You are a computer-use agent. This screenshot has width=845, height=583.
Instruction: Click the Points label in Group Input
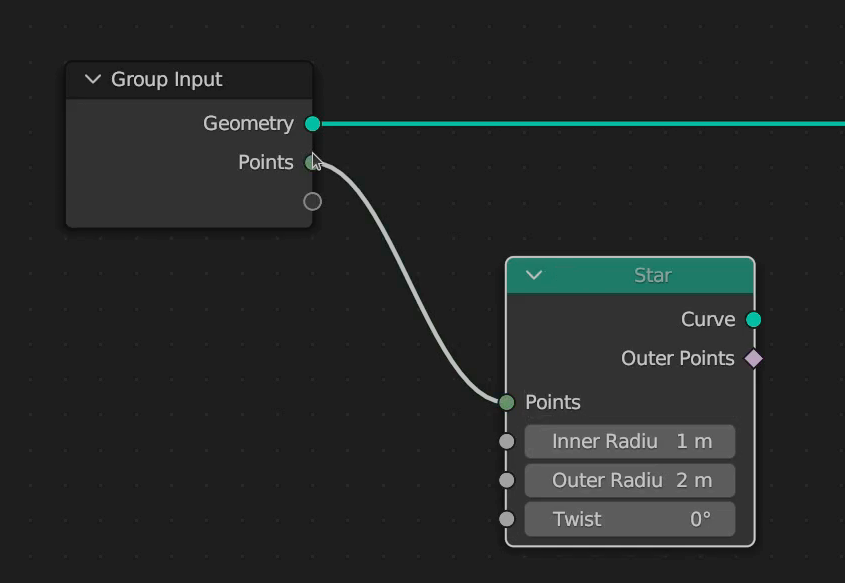coord(266,162)
